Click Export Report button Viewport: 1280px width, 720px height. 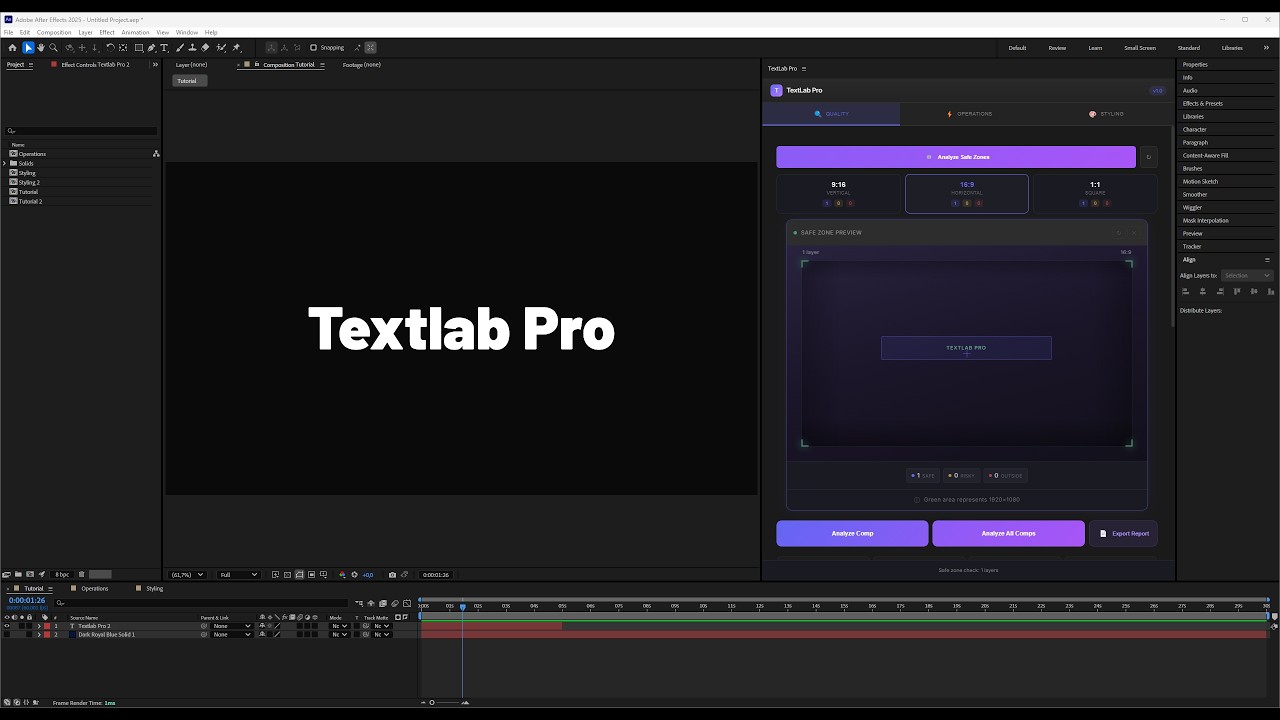point(1124,533)
